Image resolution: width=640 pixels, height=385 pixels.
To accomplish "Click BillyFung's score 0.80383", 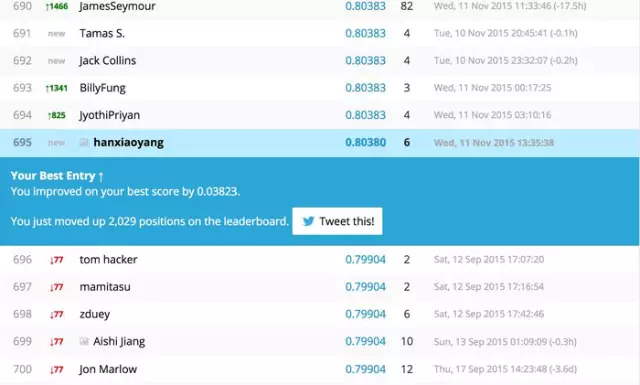I will point(365,88).
